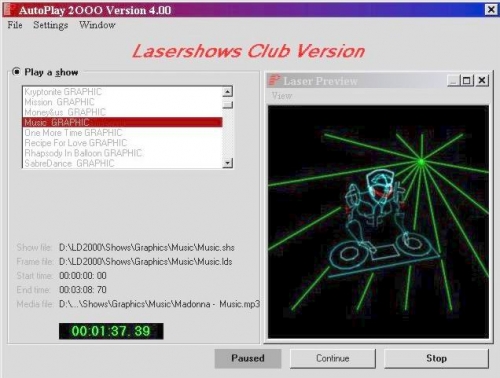Click the Continue button
Screen dimensions: 500x378
[333, 358]
